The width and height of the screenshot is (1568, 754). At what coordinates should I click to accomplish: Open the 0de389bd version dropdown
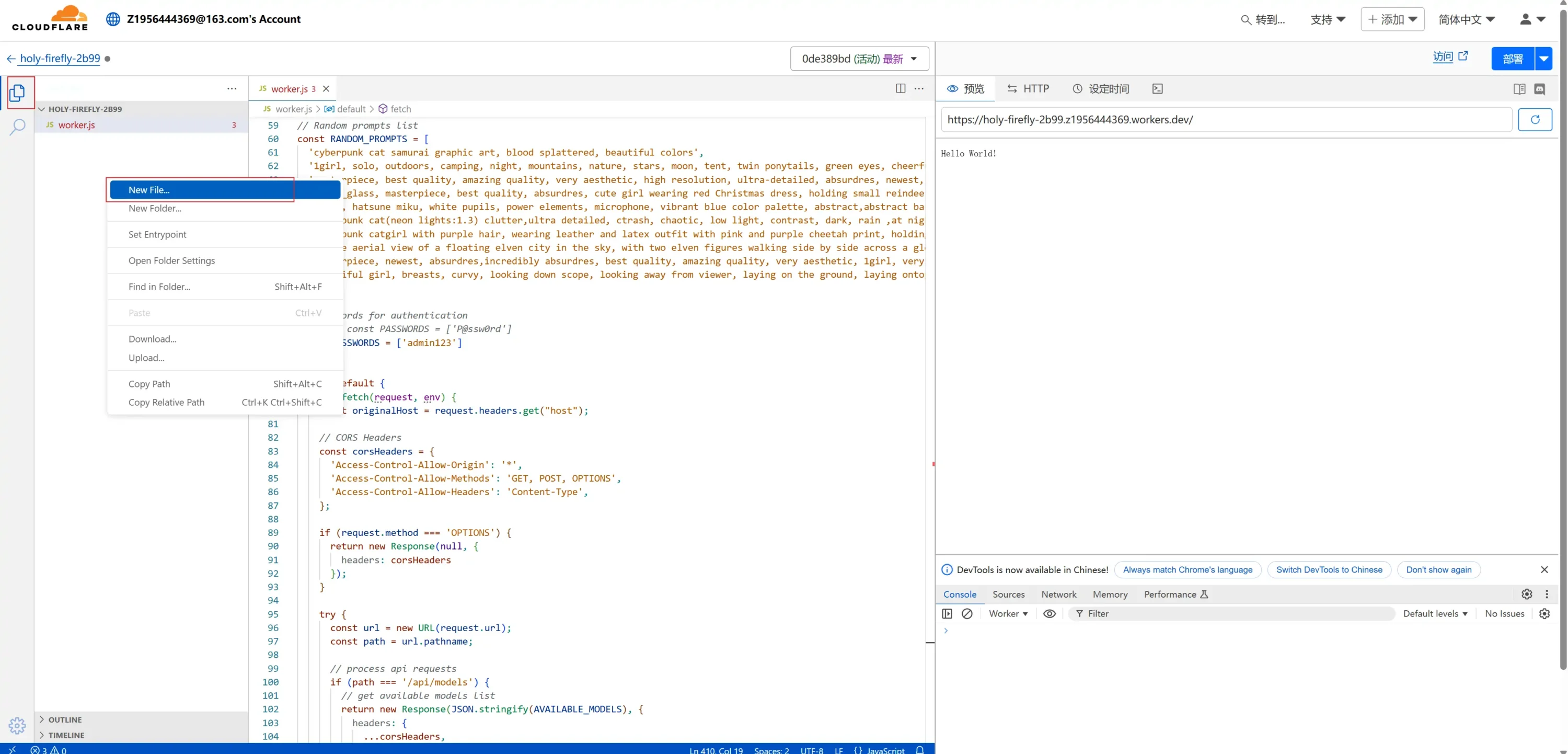tap(859, 59)
